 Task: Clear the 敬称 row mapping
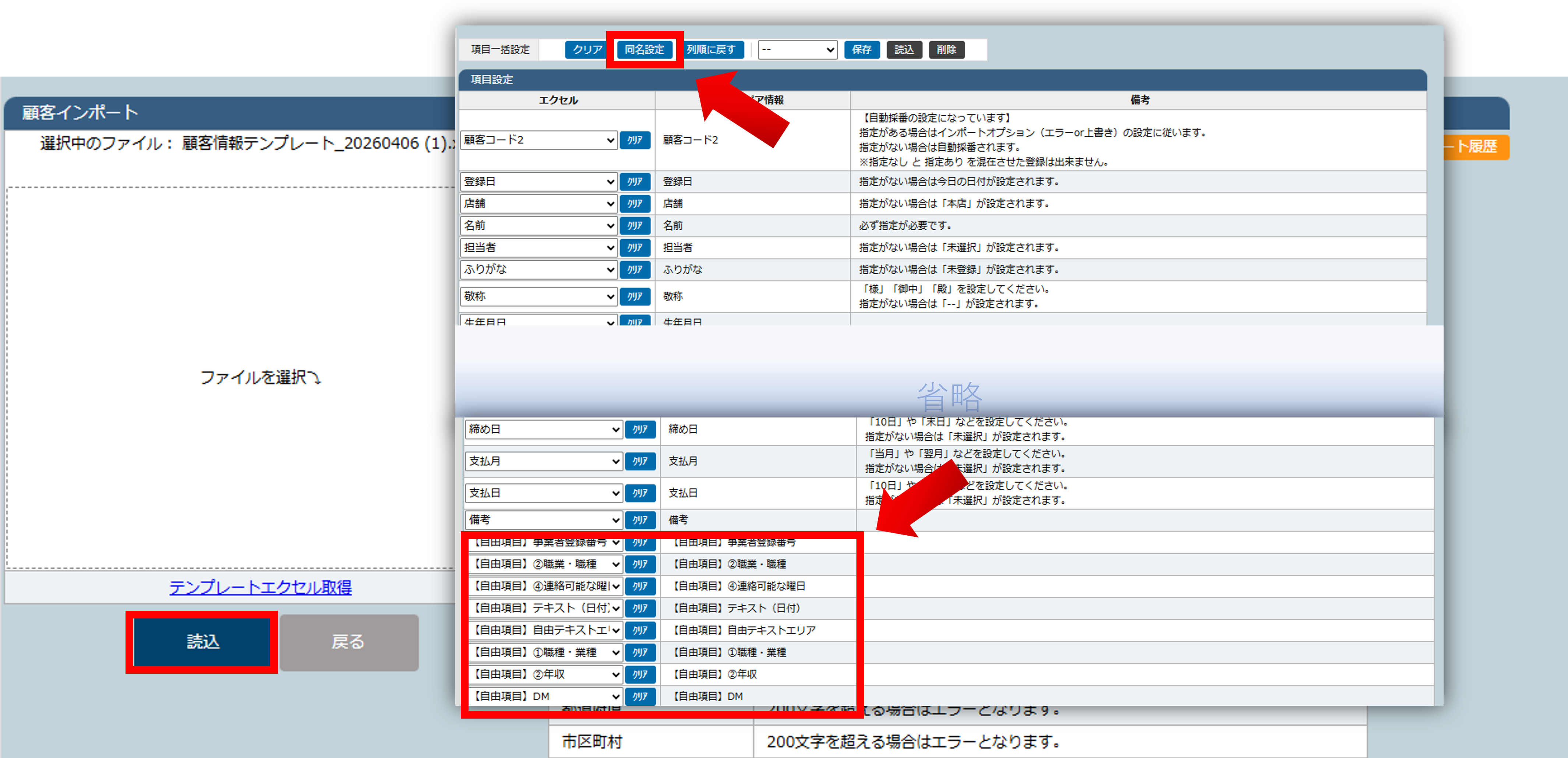click(x=634, y=296)
